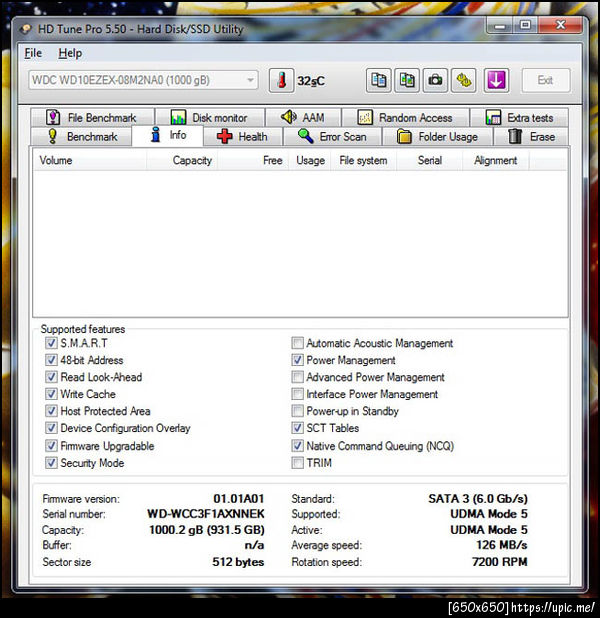Switch to the Erase tab

531,136
